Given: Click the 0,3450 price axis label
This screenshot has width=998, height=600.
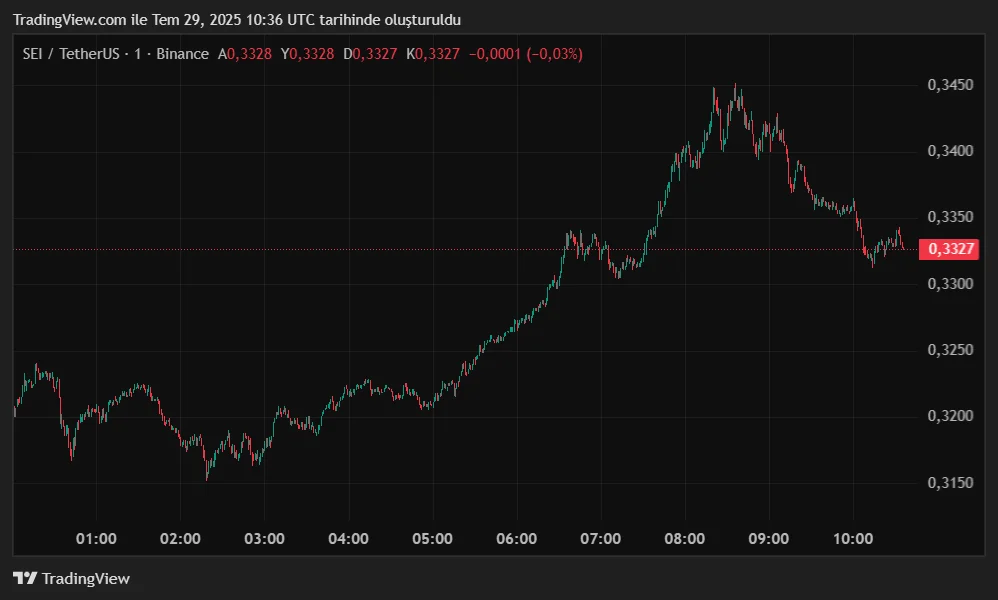Looking at the screenshot, I should [950, 85].
